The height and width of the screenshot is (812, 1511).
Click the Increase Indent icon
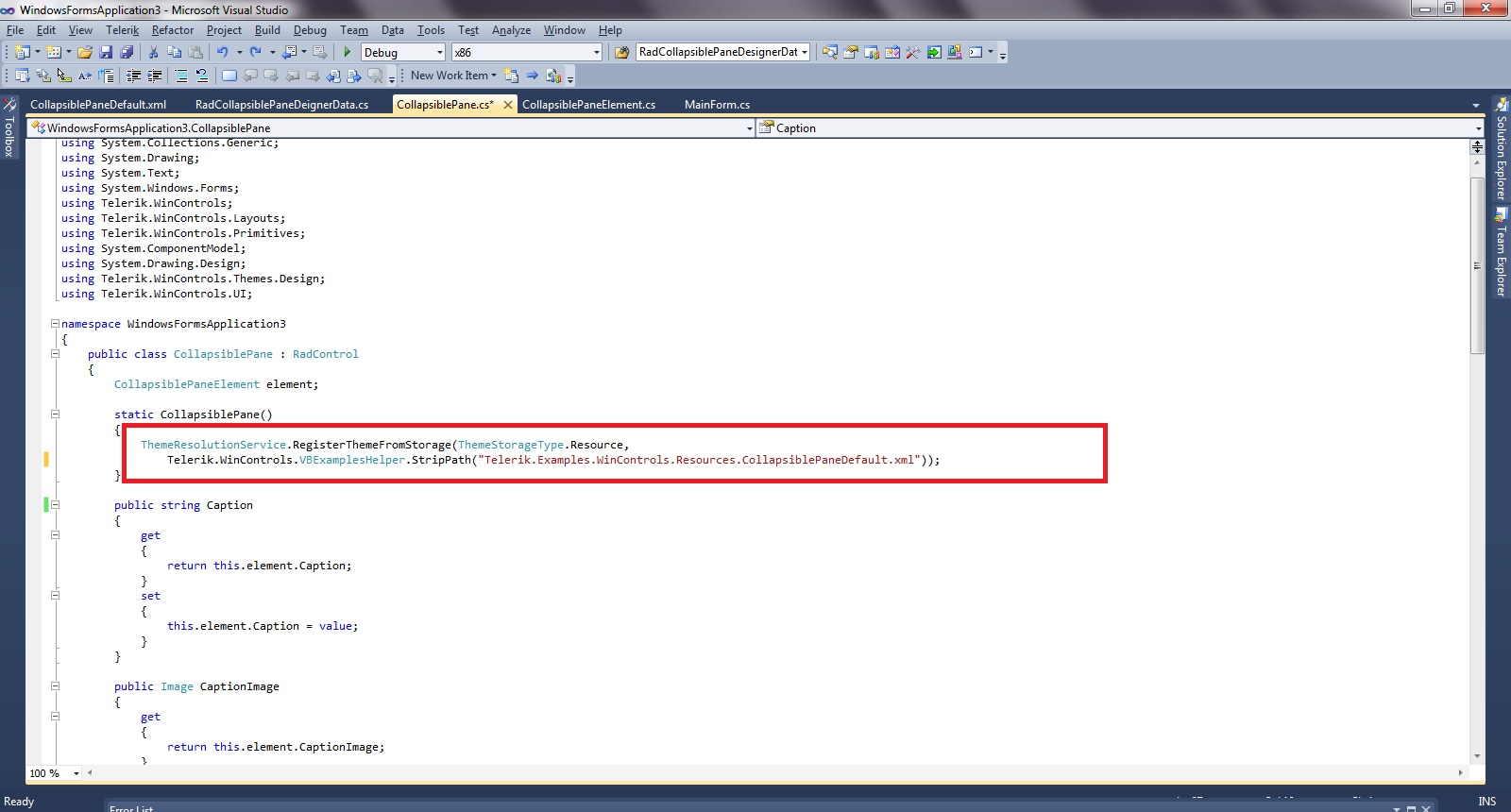(155, 76)
